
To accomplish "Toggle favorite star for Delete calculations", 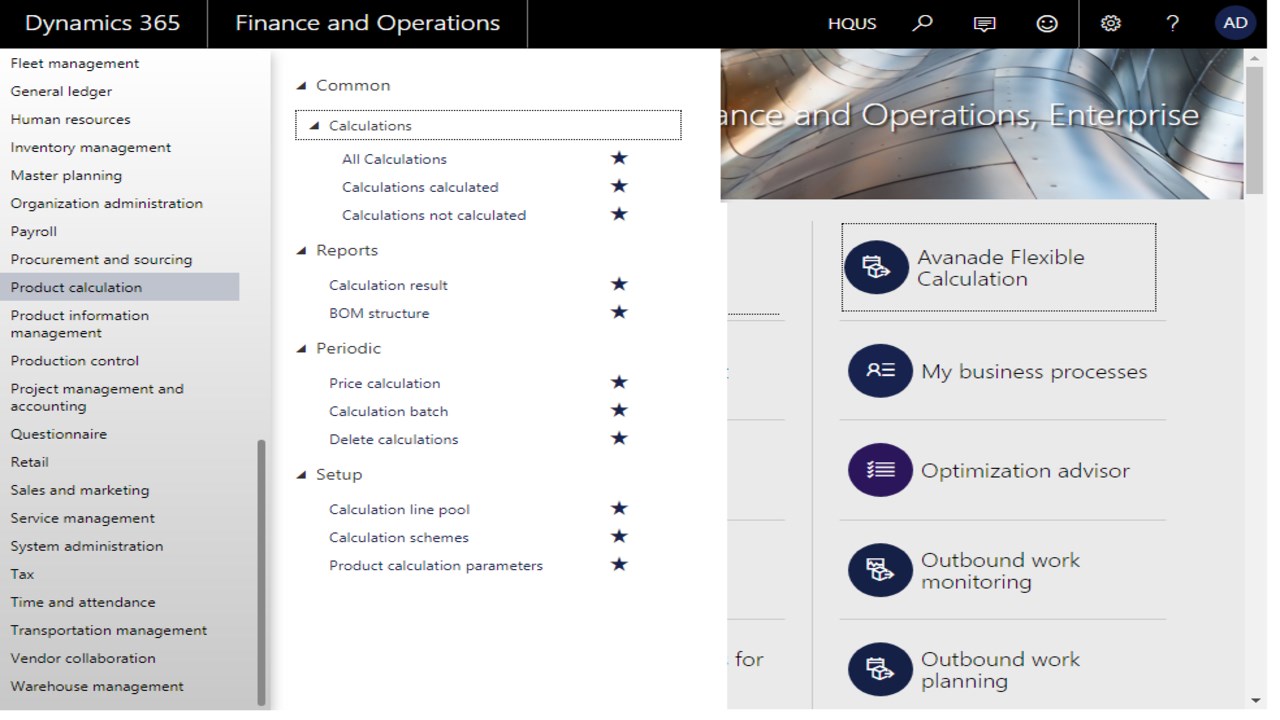I will pos(619,438).
